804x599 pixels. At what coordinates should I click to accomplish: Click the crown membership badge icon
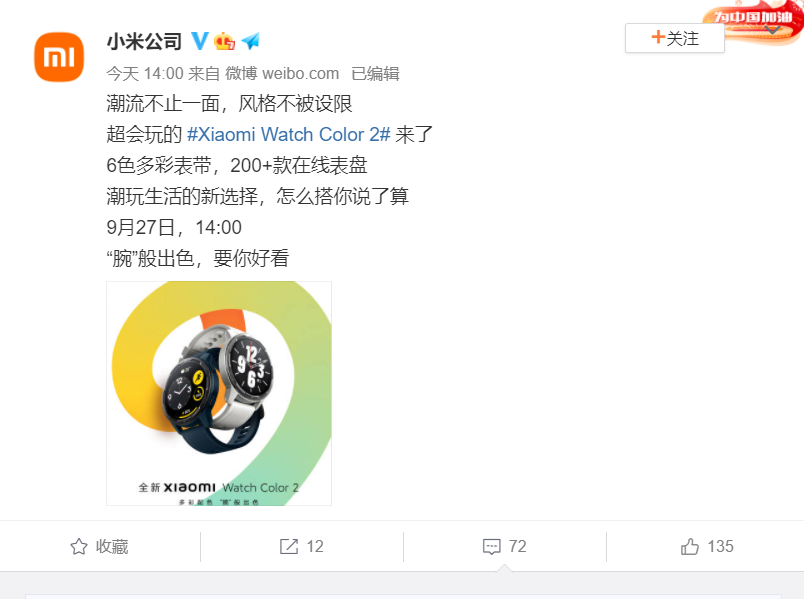tap(225, 41)
